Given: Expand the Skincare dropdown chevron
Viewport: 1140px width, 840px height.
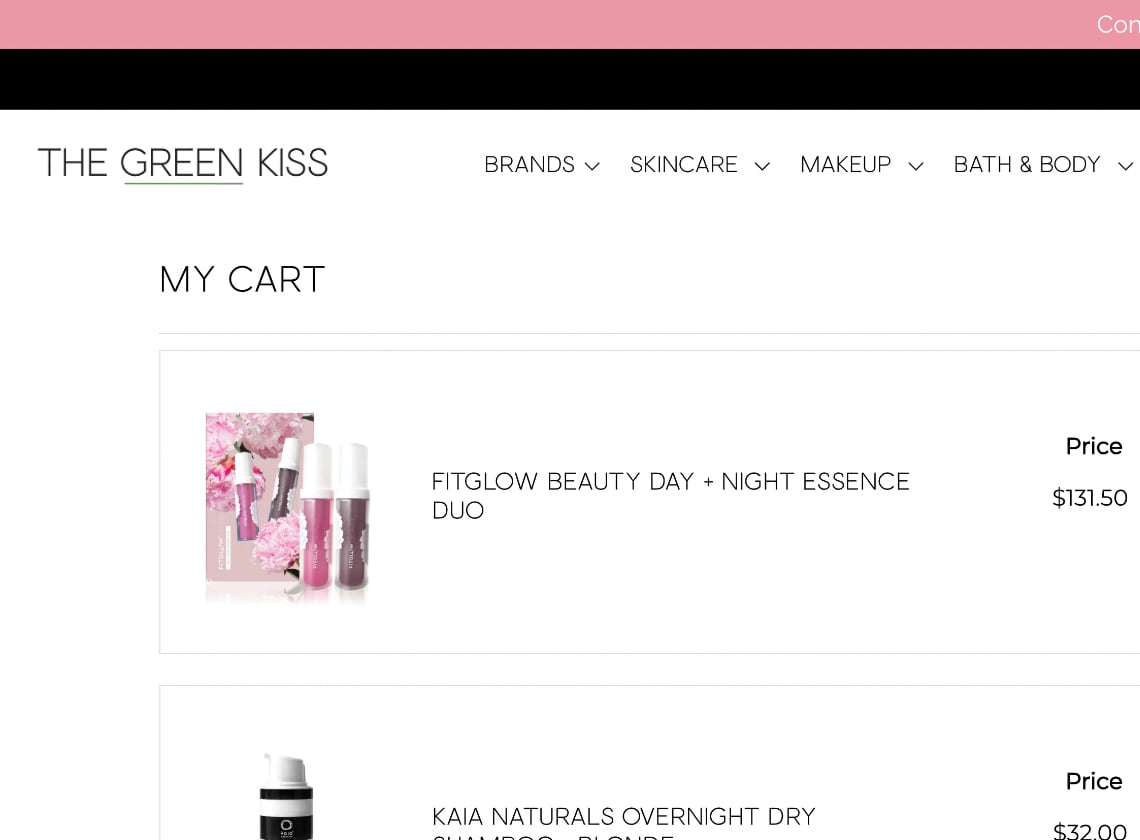Looking at the screenshot, I should 762,166.
